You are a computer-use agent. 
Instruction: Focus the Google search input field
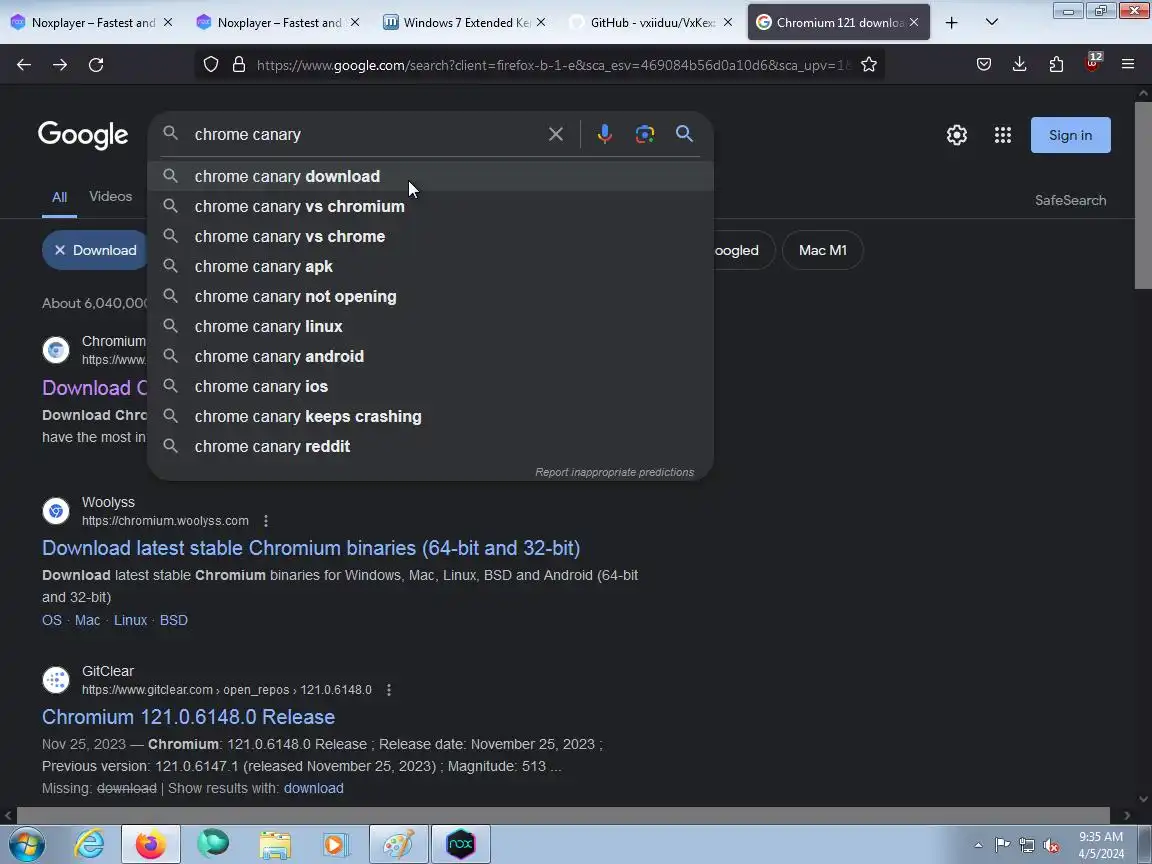365,134
